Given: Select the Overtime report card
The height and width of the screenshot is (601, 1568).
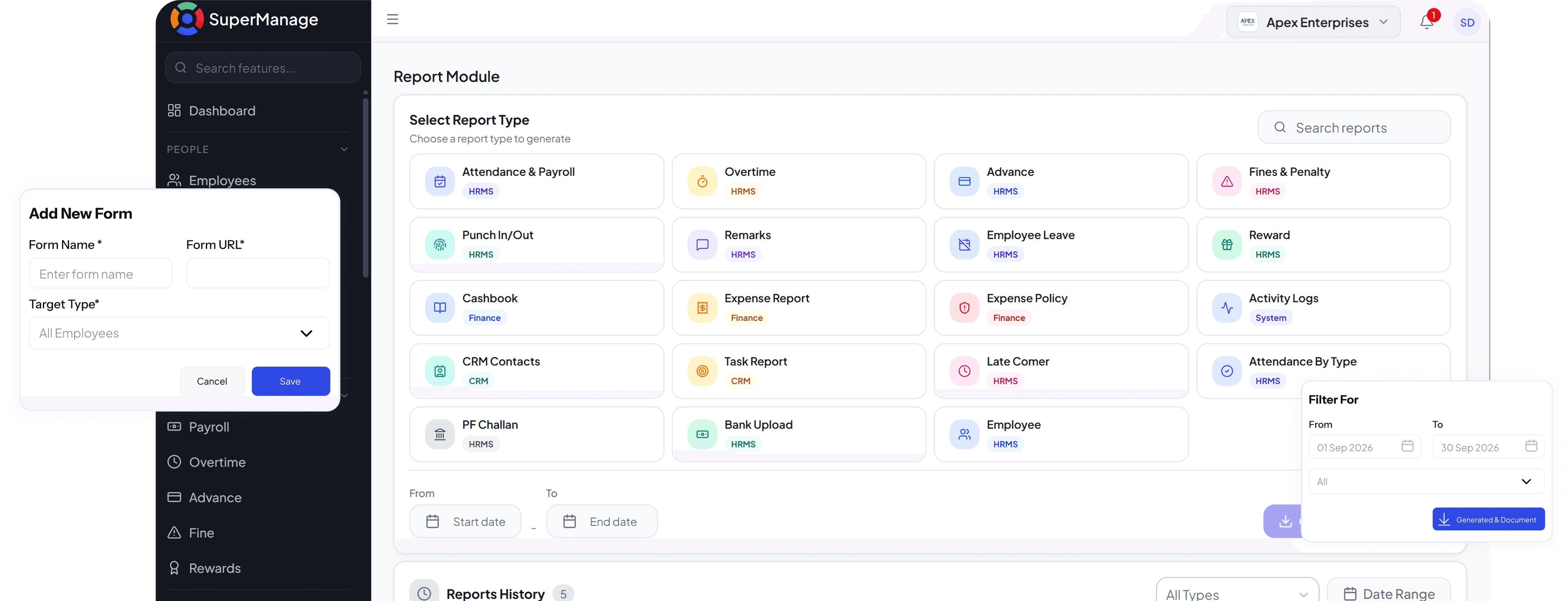Looking at the screenshot, I should [799, 181].
